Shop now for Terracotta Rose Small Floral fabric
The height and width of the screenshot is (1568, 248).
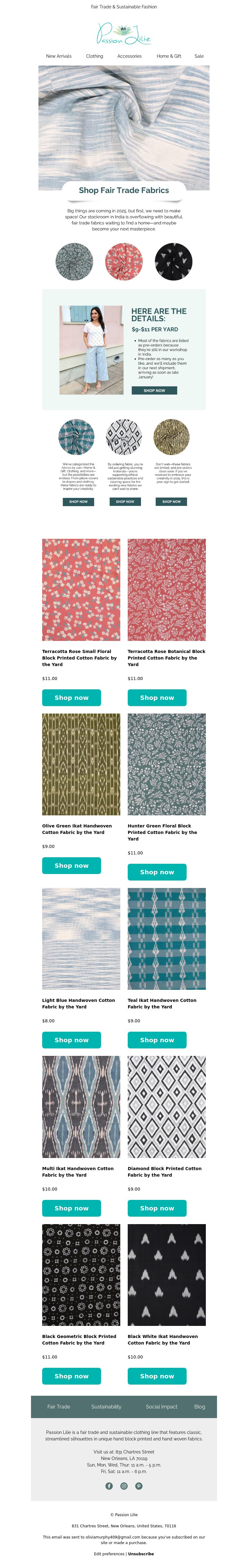(72, 698)
